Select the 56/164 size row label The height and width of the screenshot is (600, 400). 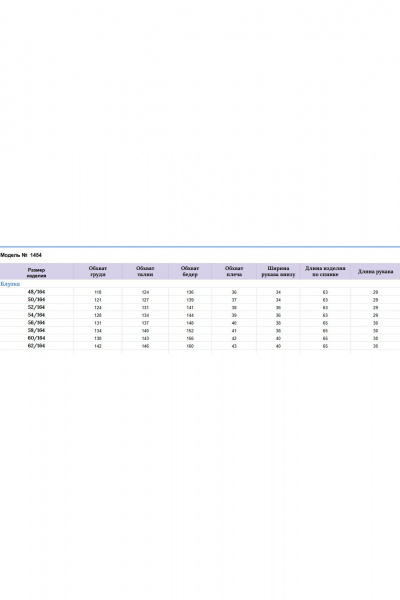(36, 323)
